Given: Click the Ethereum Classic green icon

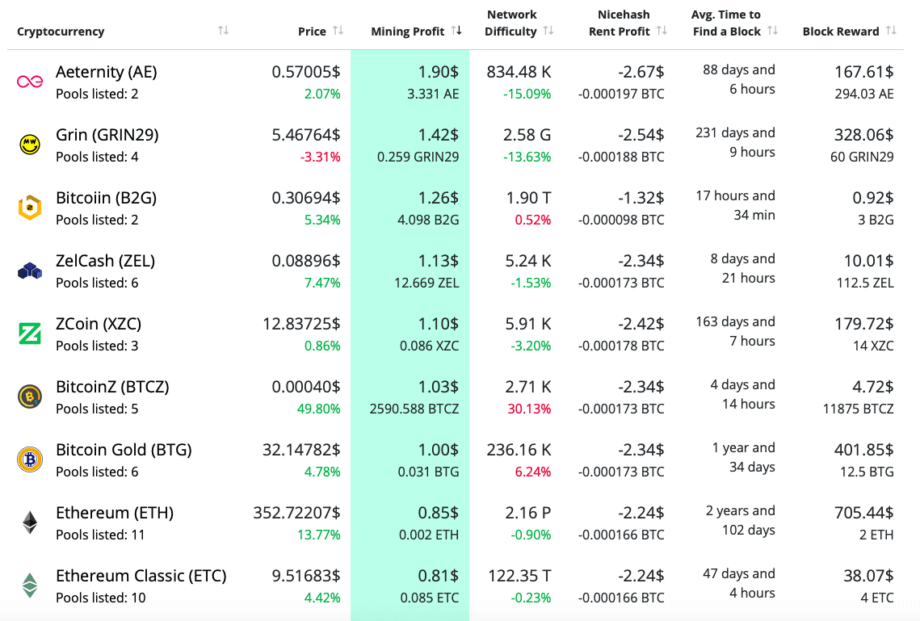Looking at the screenshot, I should (30, 586).
